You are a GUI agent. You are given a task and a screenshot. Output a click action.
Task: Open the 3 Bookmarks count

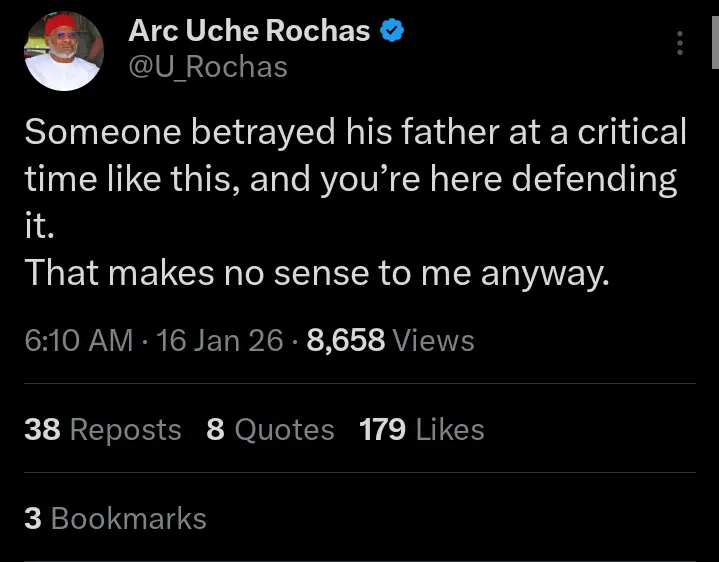(x=114, y=519)
